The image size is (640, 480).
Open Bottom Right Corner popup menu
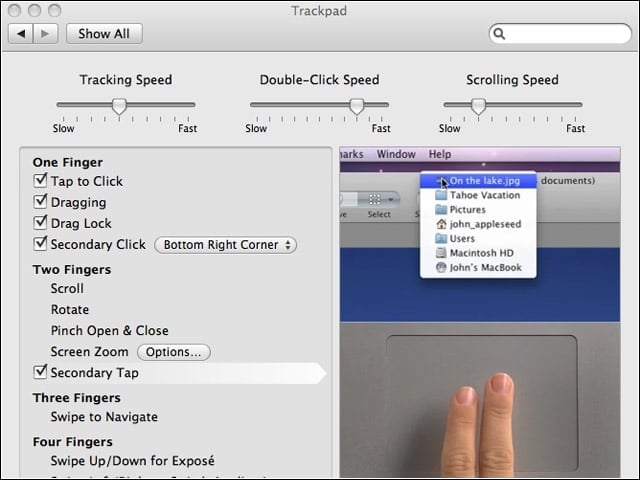coord(225,245)
